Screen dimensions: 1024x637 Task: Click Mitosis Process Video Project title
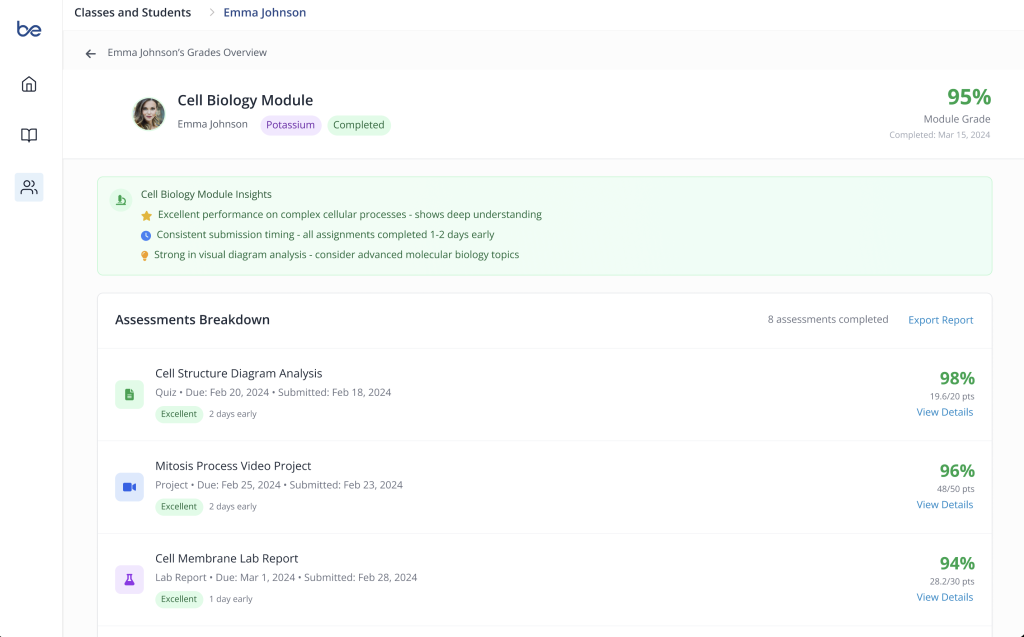tap(232, 466)
